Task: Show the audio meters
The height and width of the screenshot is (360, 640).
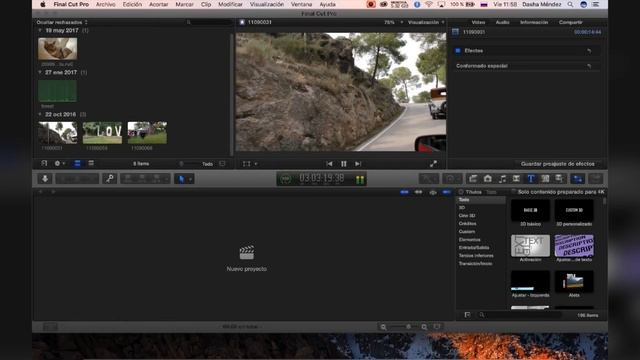Action: [x=360, y=179]
